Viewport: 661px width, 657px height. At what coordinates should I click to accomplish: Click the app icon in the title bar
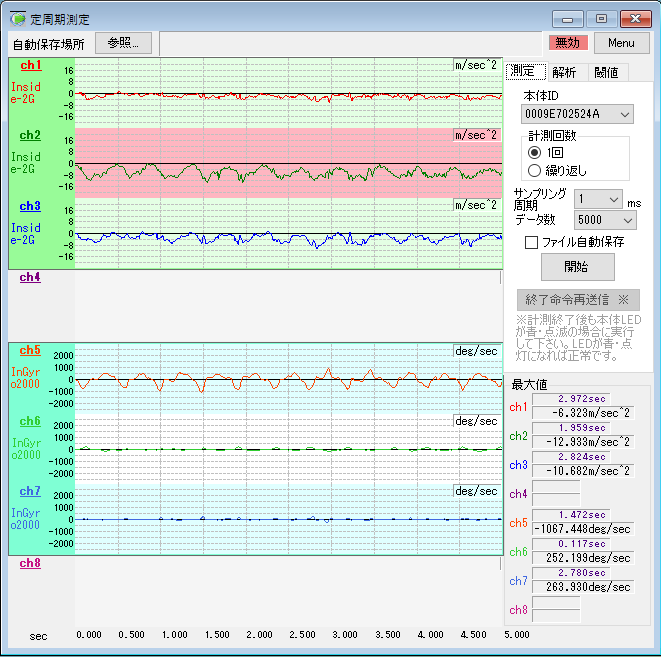pos(18,19)
